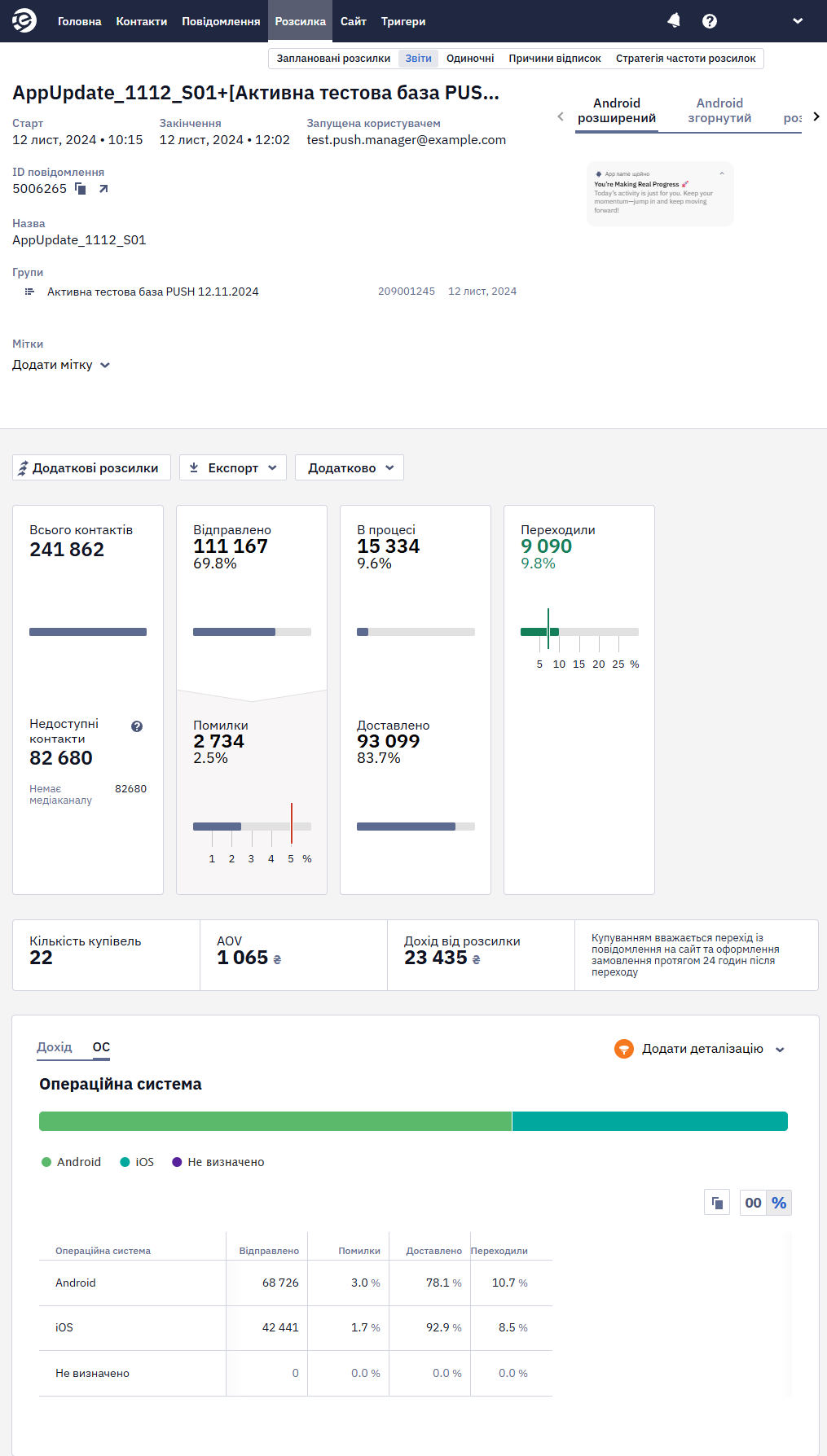Click the Відправлено column header in the table
The image size is (827, 1456).
(x=269, y=1251)
